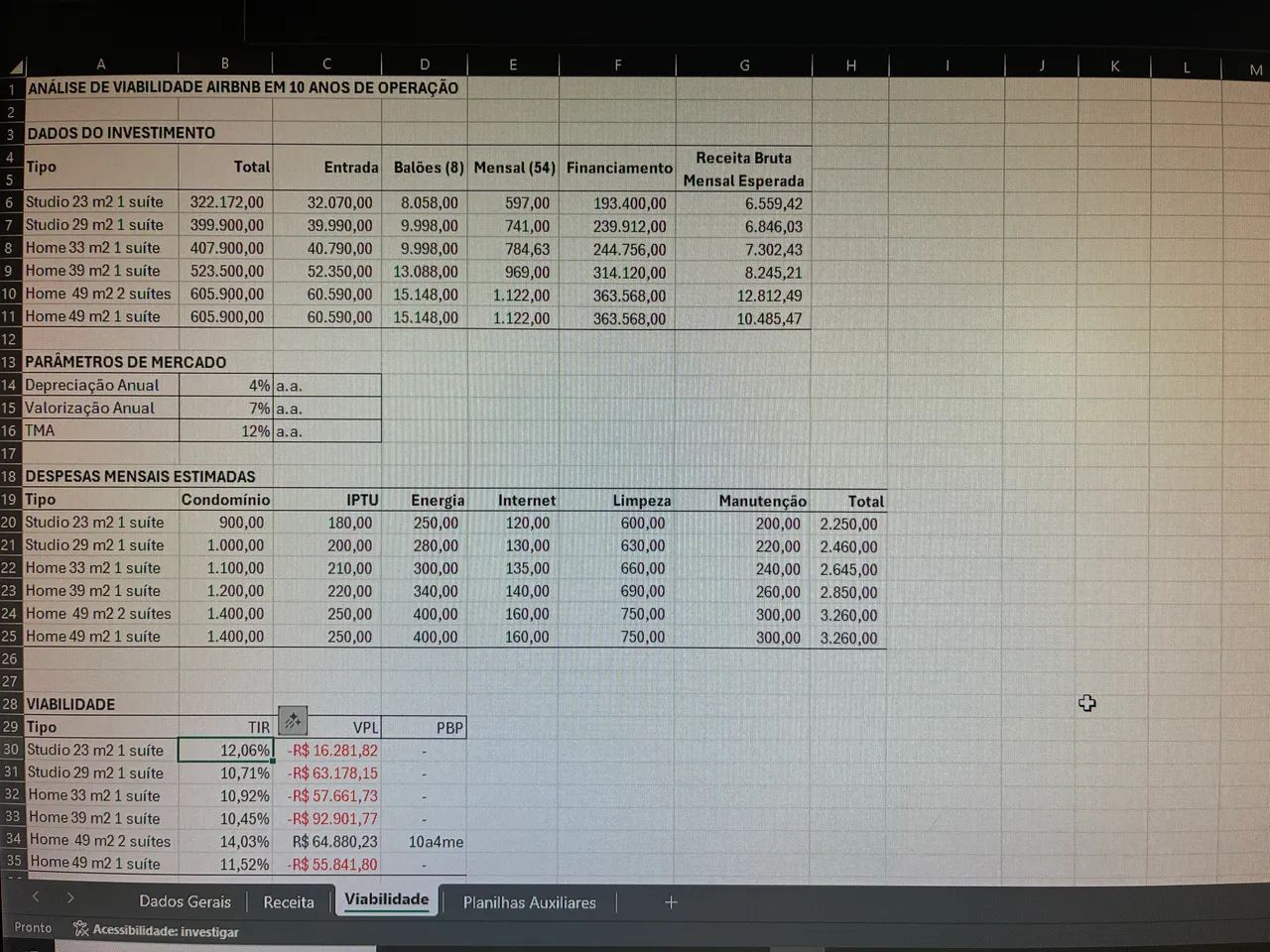Image resolution: width=1270 pixels, height=952 pixels.
Task: Select the Internet column heading
Action: click(x=527, y=501)
